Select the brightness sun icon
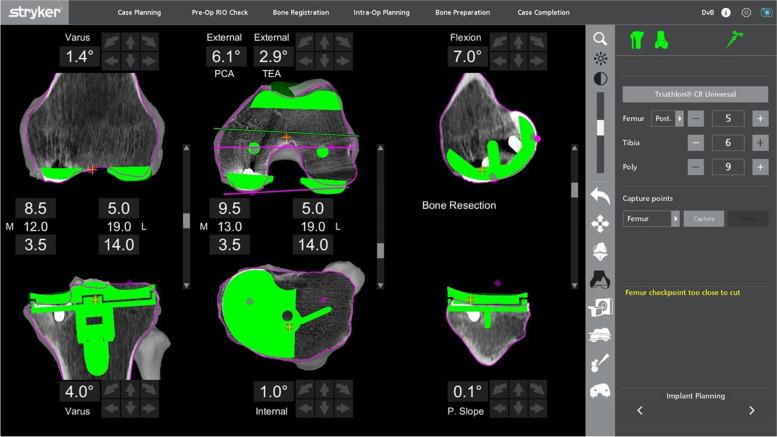The height and width of the screenshot is (437, 777). (600, 58)
